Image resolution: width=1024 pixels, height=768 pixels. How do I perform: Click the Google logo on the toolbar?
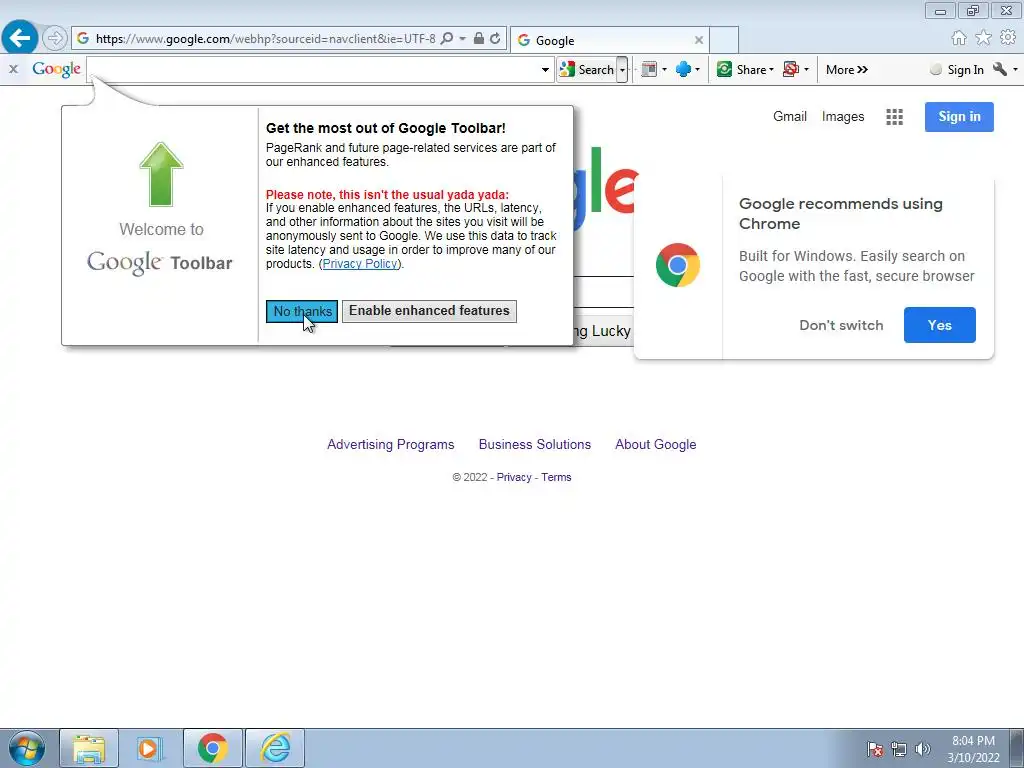[x=56, y=69]
